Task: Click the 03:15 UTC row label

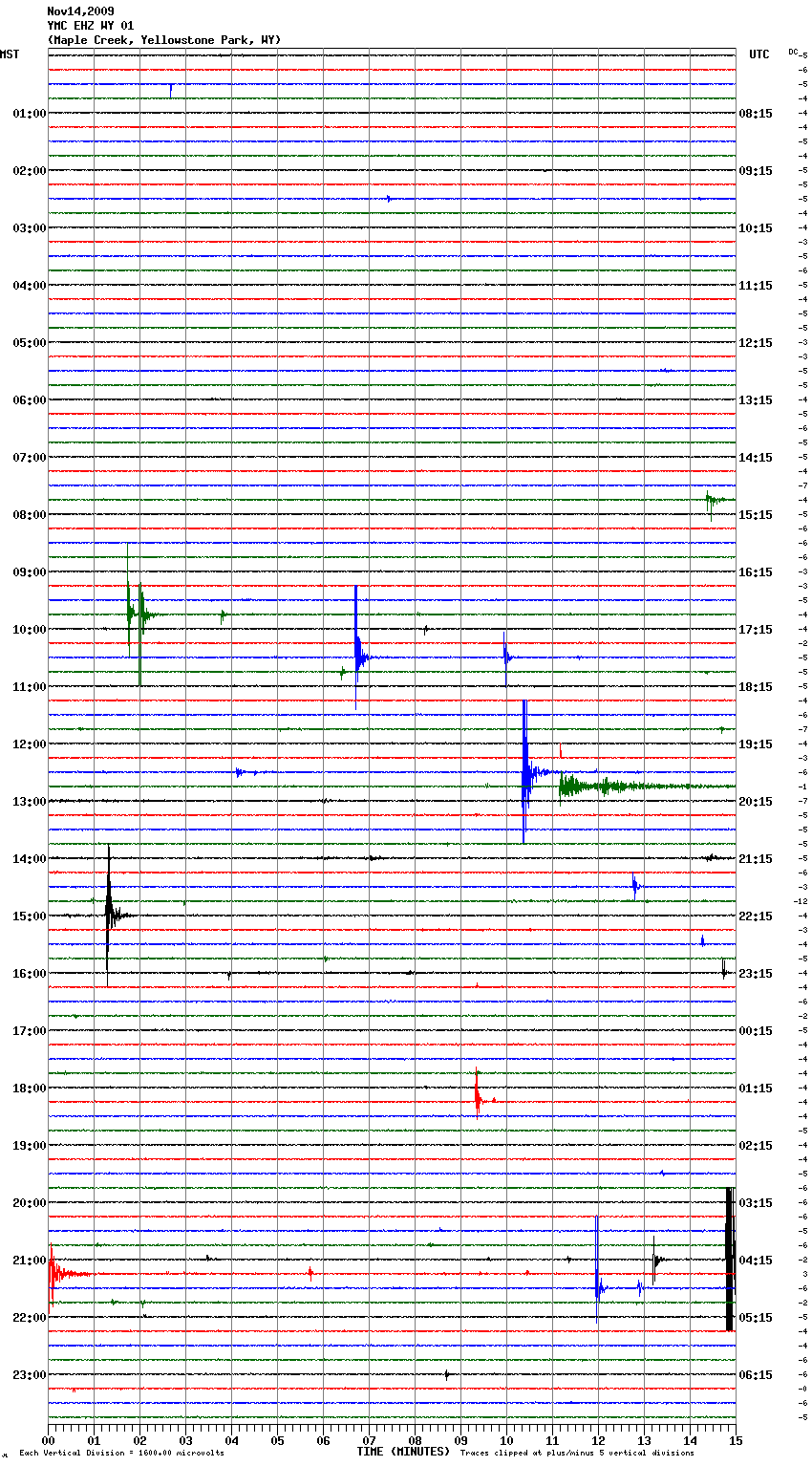Action: point(756,1203)
